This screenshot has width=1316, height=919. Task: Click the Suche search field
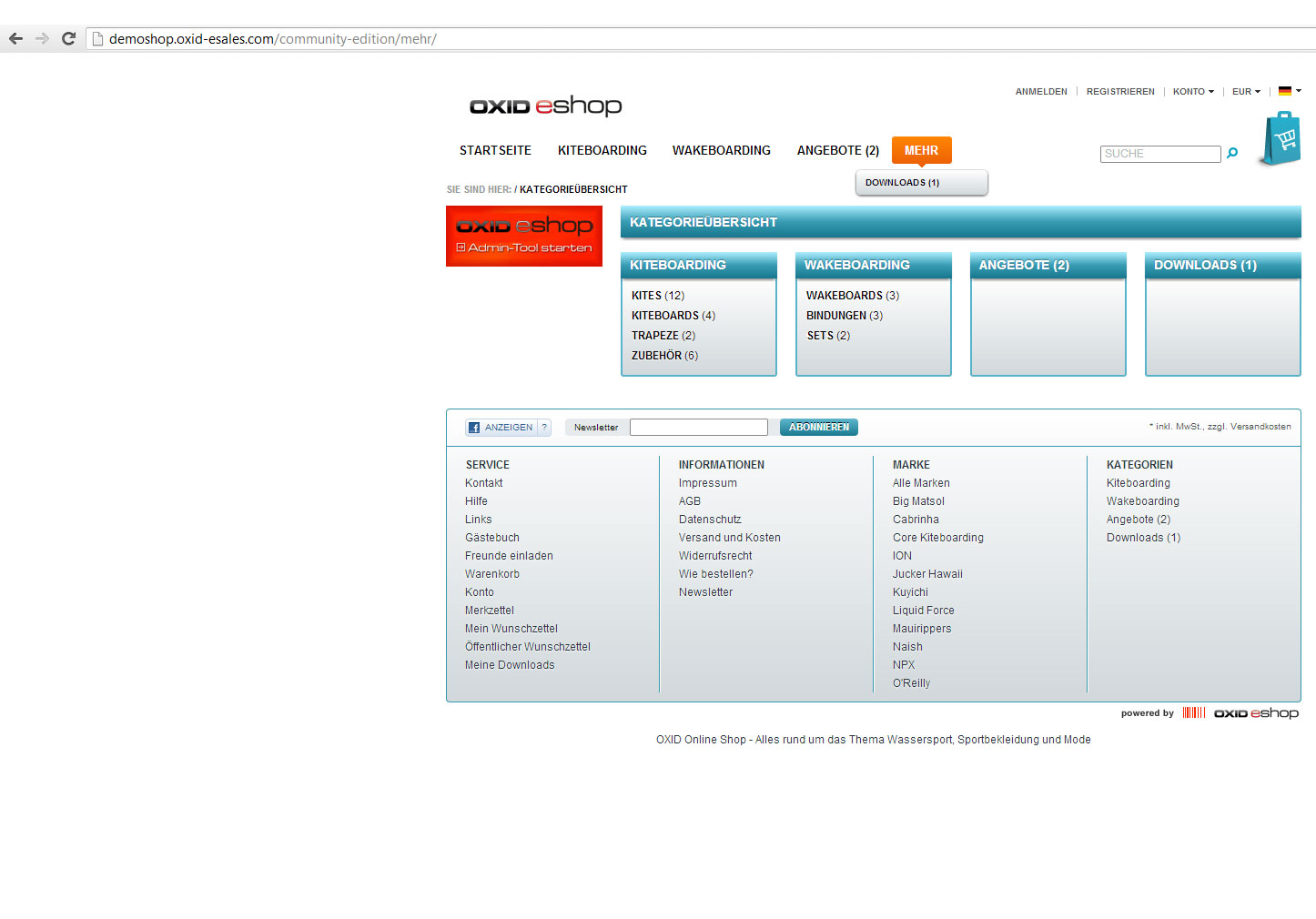[1159, 154]
